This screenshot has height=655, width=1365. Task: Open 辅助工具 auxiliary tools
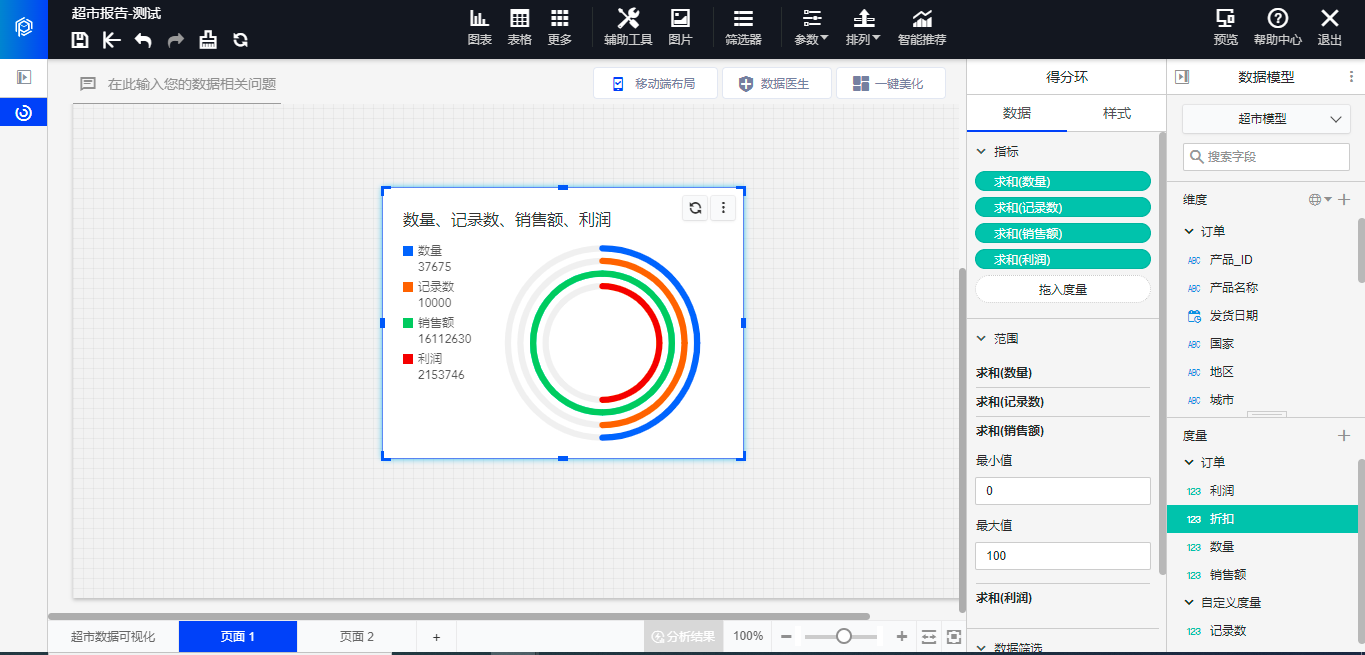(628, 27)
